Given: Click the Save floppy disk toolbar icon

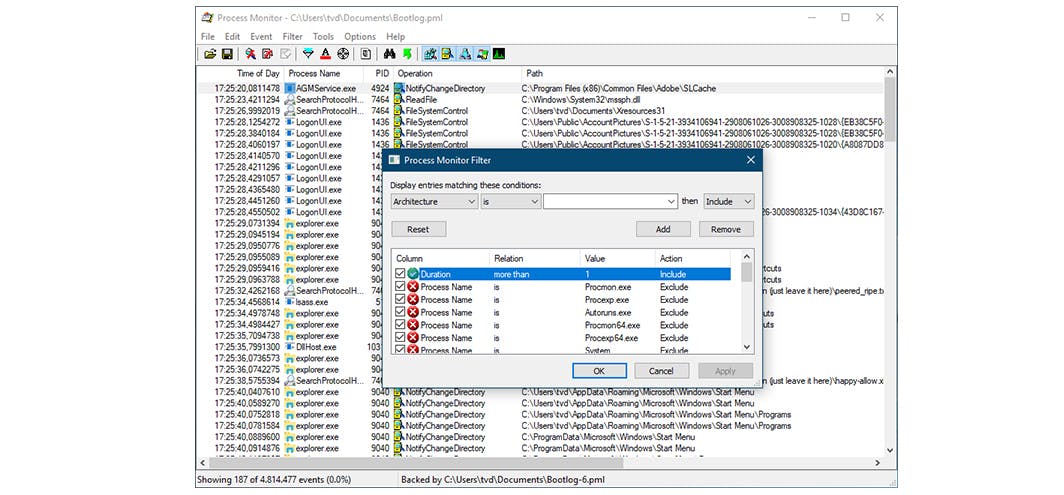Looking at the screenshot, I should pos(227,54).
